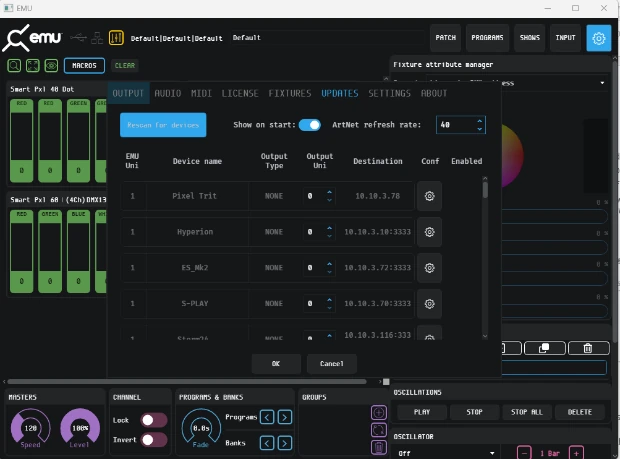Open the settings gear in the top bar
Viewport: 620px width, 459px height.
pyautogui.click(x=598, y=38)
